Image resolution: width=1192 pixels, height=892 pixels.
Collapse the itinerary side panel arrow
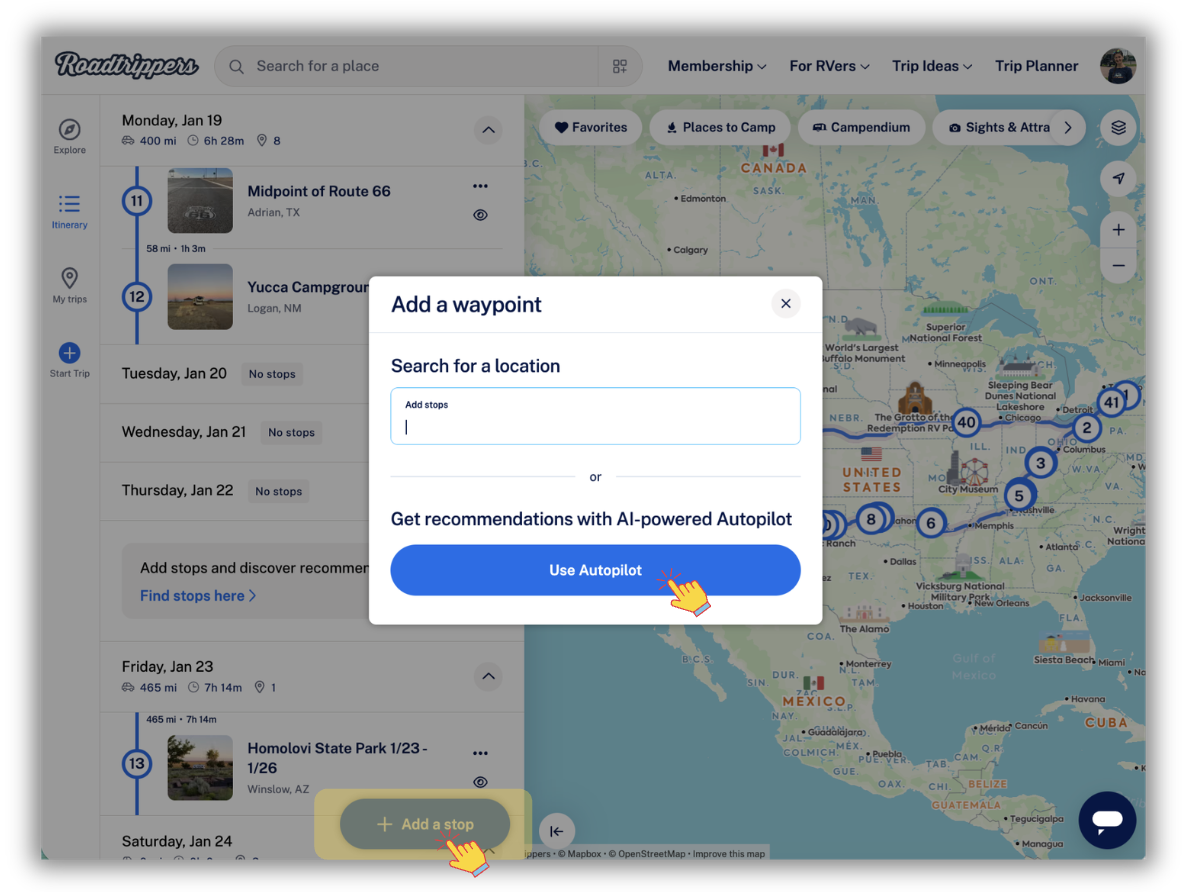tap(556, 831)
